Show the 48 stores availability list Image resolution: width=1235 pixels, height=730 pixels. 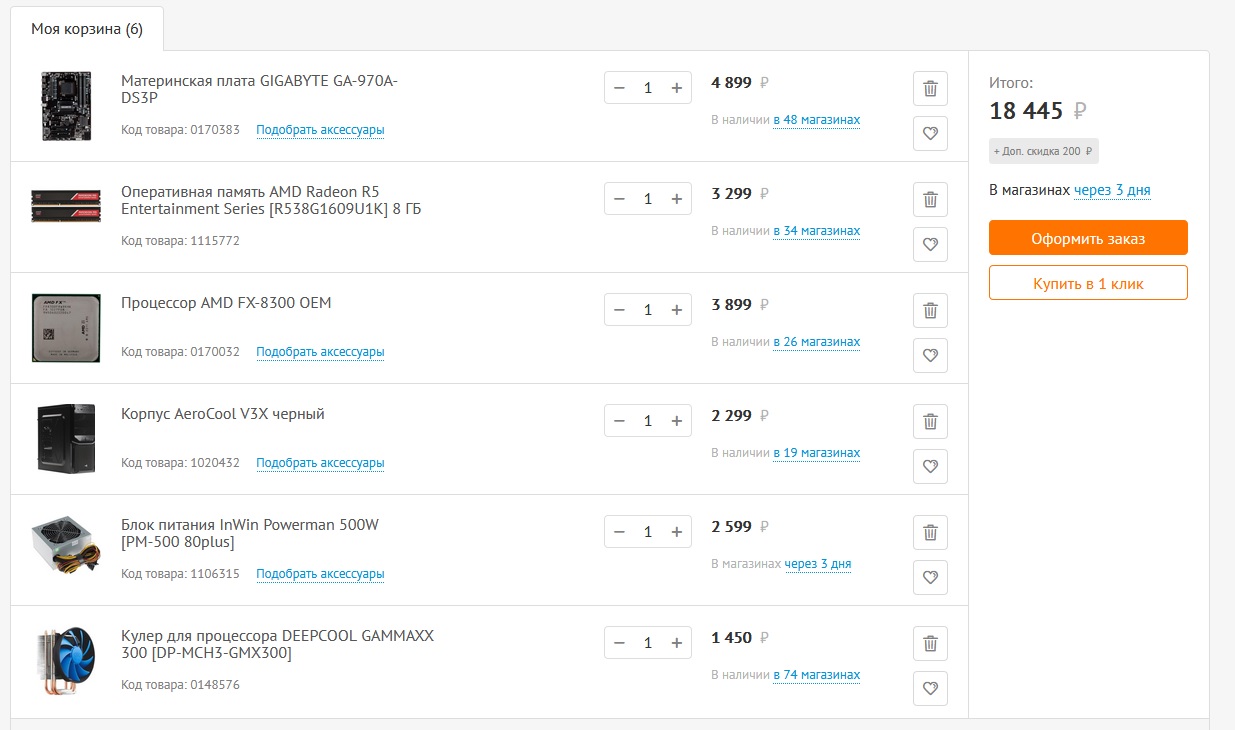816,120
